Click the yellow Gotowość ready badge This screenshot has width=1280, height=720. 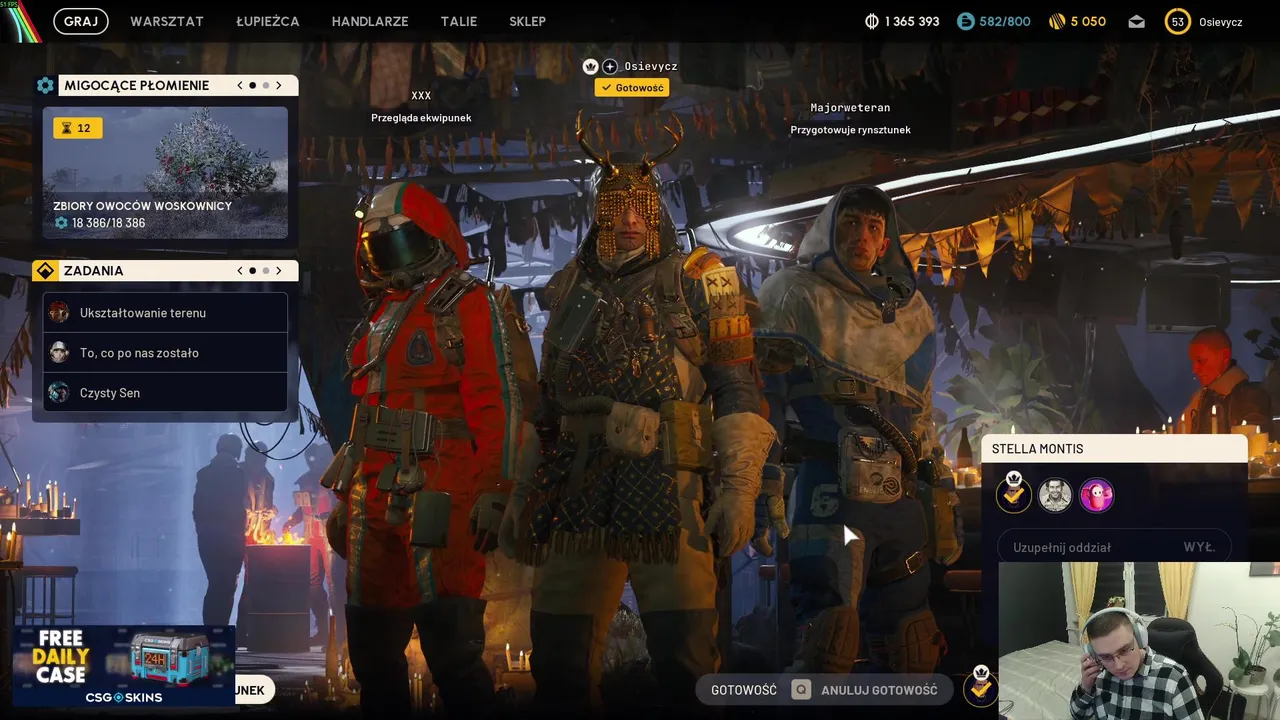(x=632, y=88)
